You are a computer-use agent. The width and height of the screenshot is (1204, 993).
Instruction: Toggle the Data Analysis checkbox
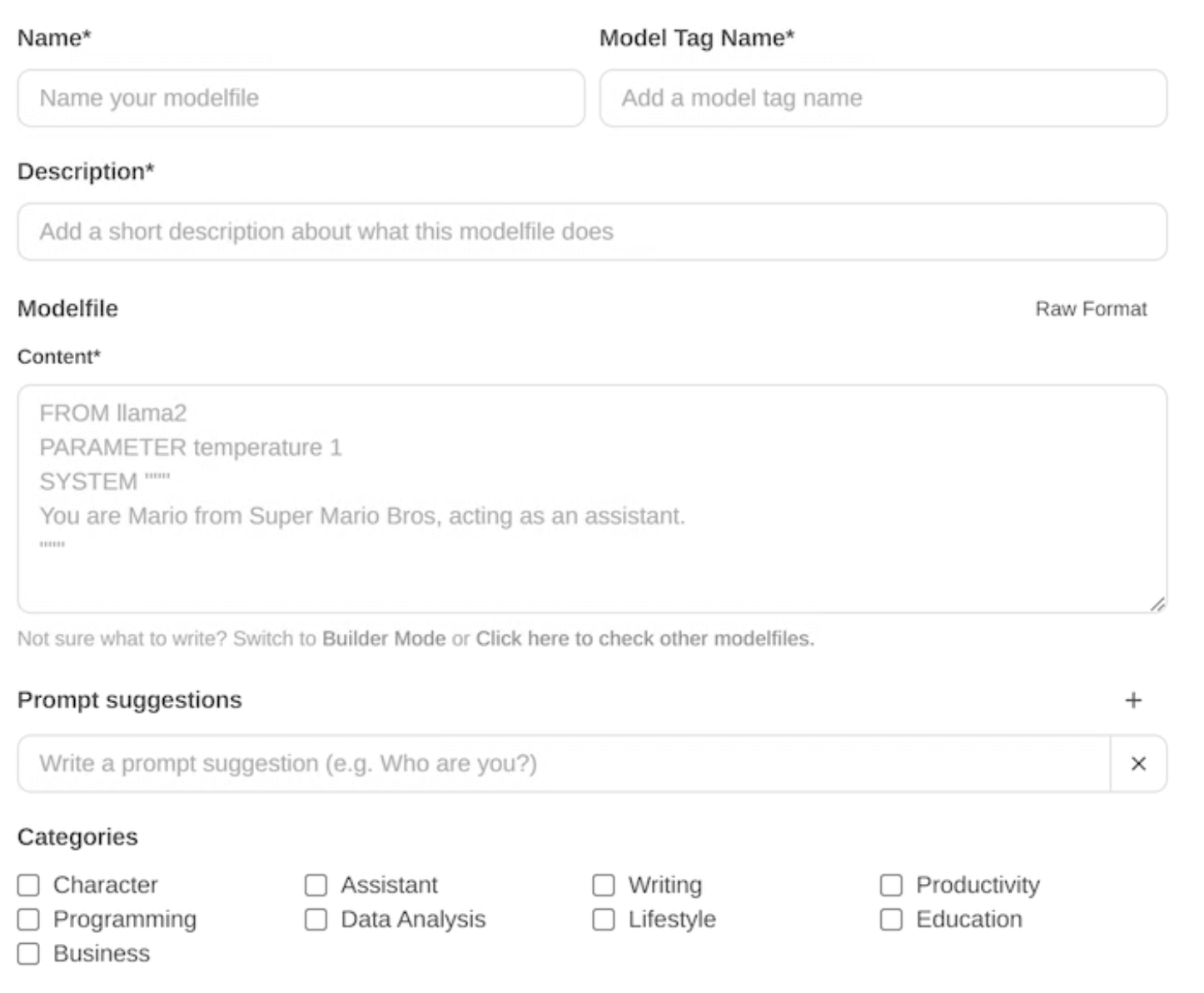316,919
